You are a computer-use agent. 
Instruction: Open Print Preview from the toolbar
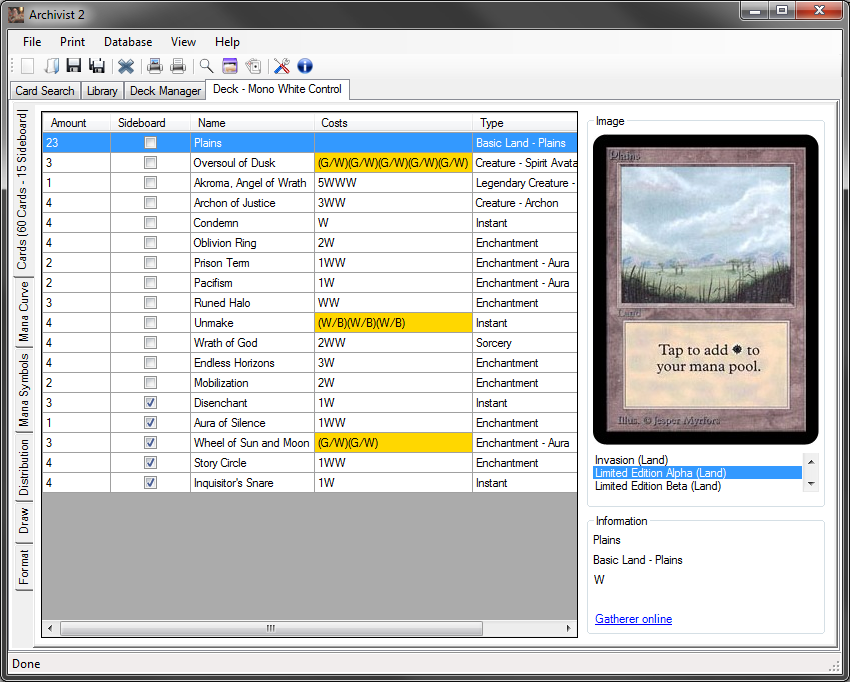(155, 66)
